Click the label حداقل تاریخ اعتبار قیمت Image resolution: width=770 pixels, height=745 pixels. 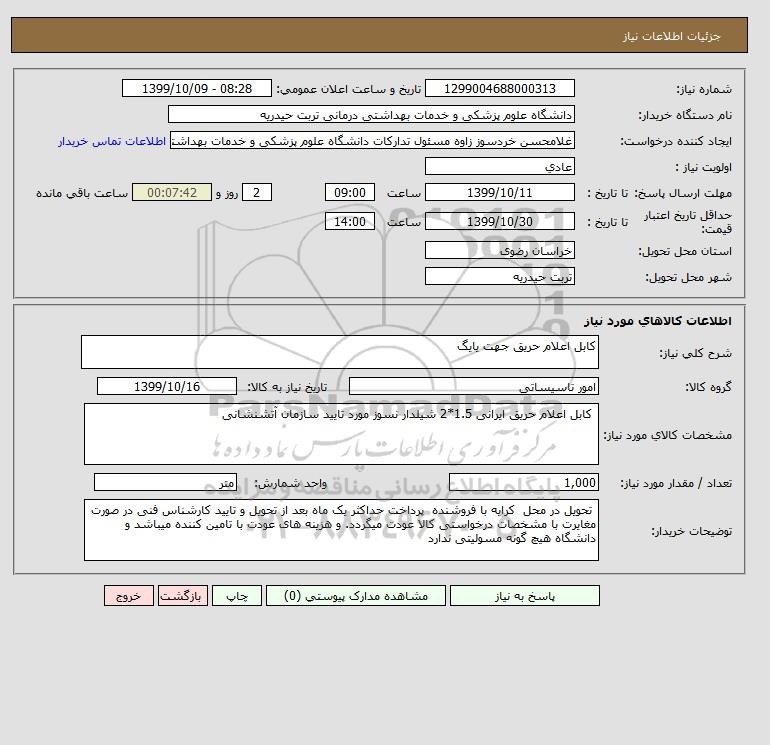(688, 222)
